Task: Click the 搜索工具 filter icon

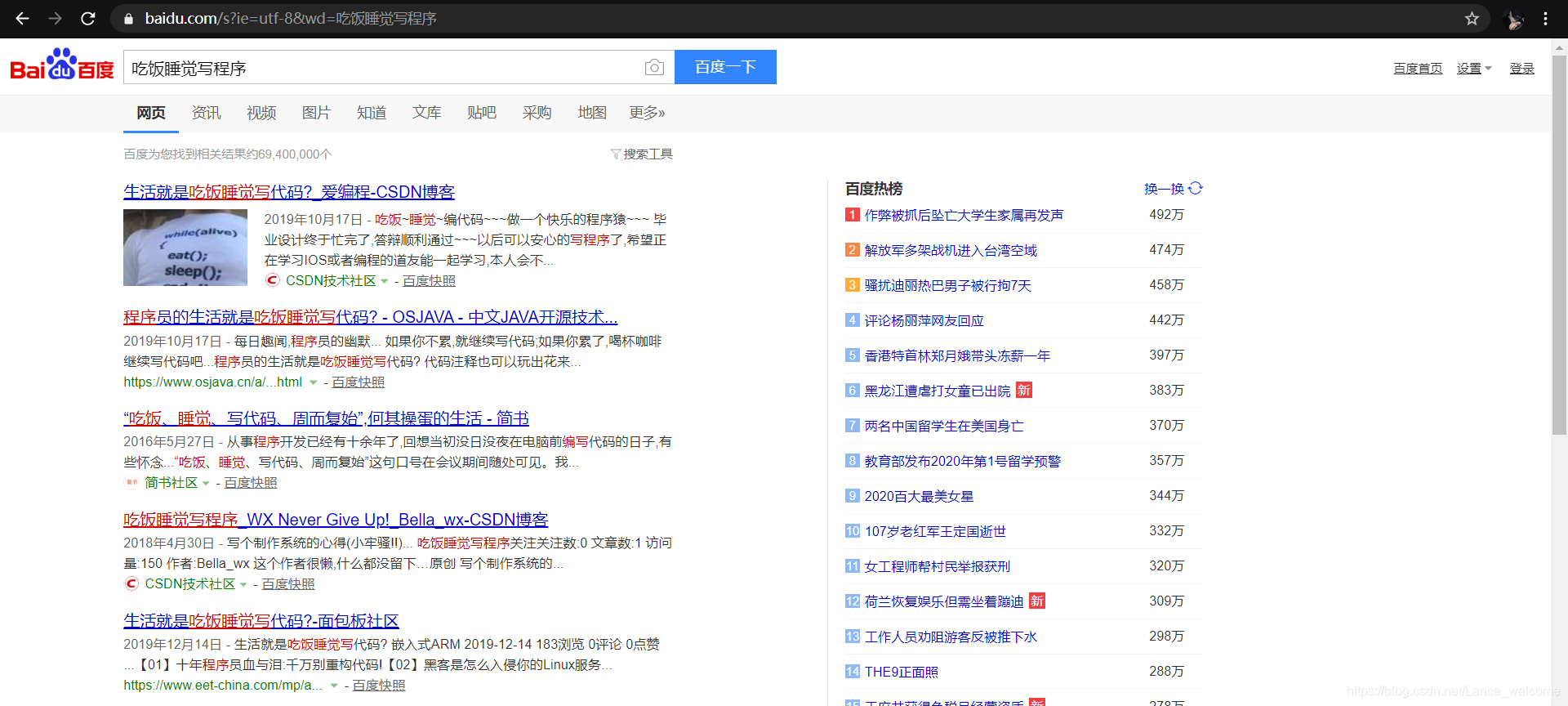Action: coord(616,154)
